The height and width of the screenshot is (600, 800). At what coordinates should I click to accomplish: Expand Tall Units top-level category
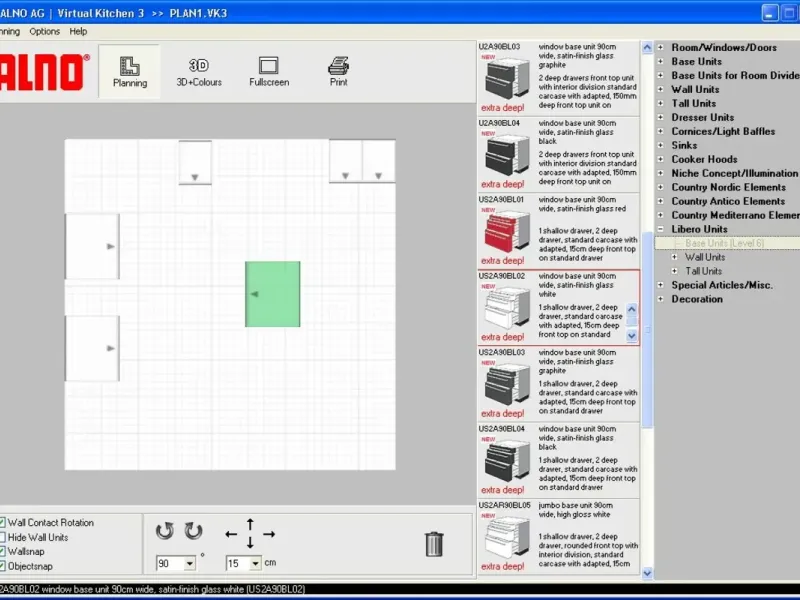[661, 103]
